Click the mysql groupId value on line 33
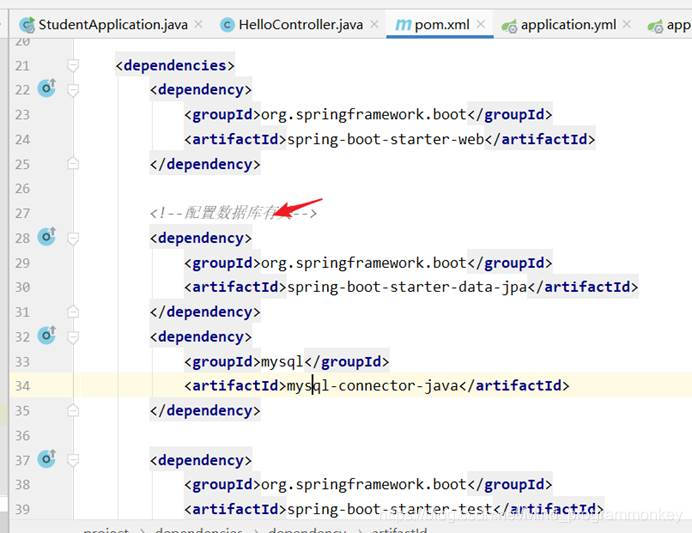 (x=282, y=362)
